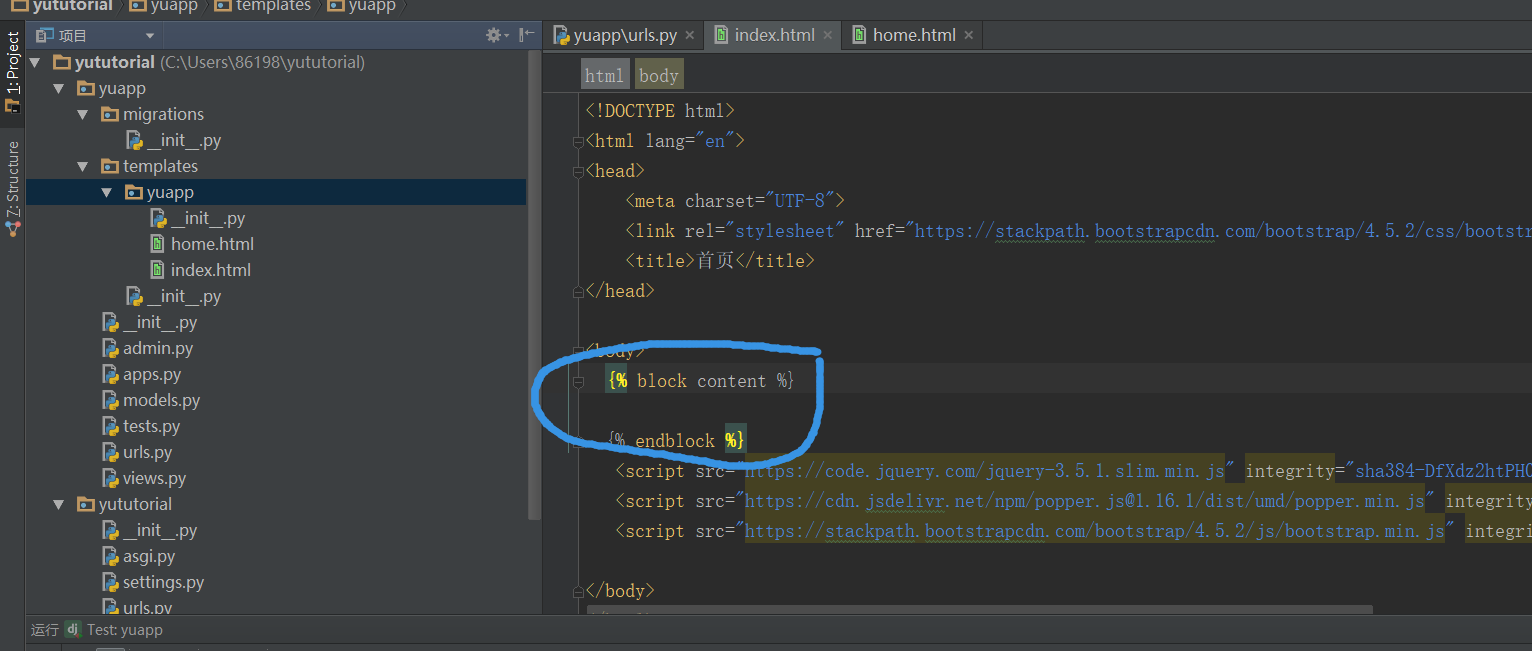The width and height of the screenshot is (1532, 651).
Task: Collapse the templates folder arrow
Action: pos(83,166)
